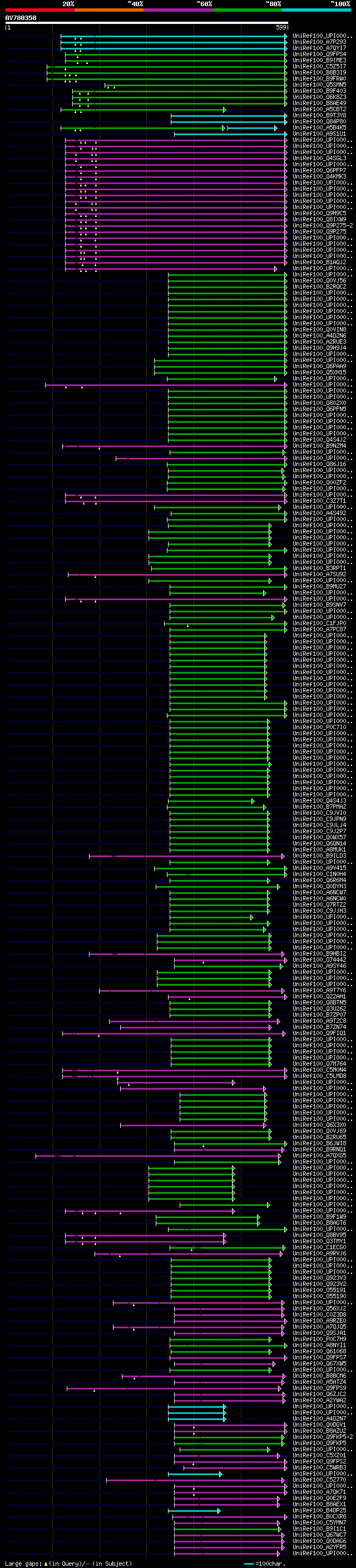Select hit label UniRef100_Q6R6M4
Viewport: 356px width, 1568px height.
coord(319,880)
